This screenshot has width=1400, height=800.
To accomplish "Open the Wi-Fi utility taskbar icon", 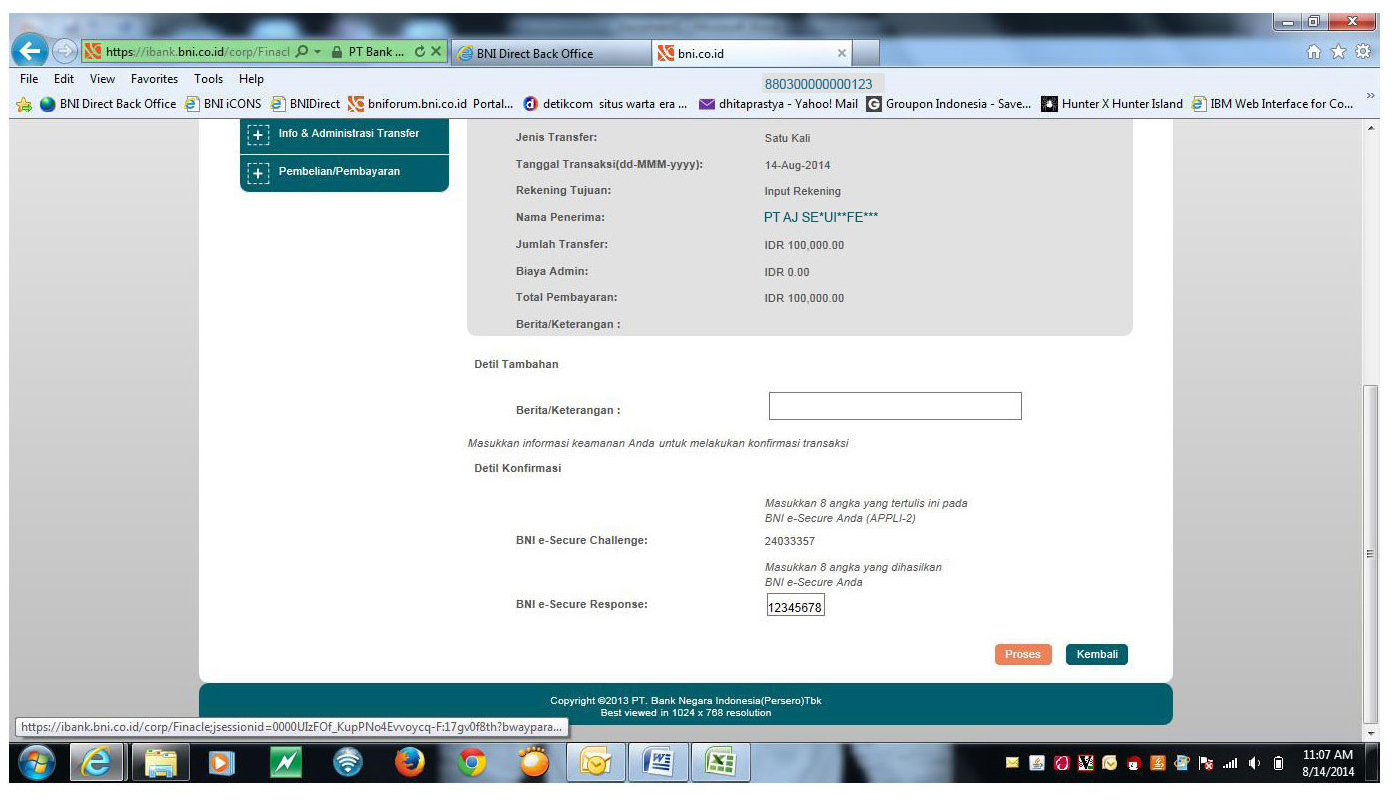I will 348,763.
